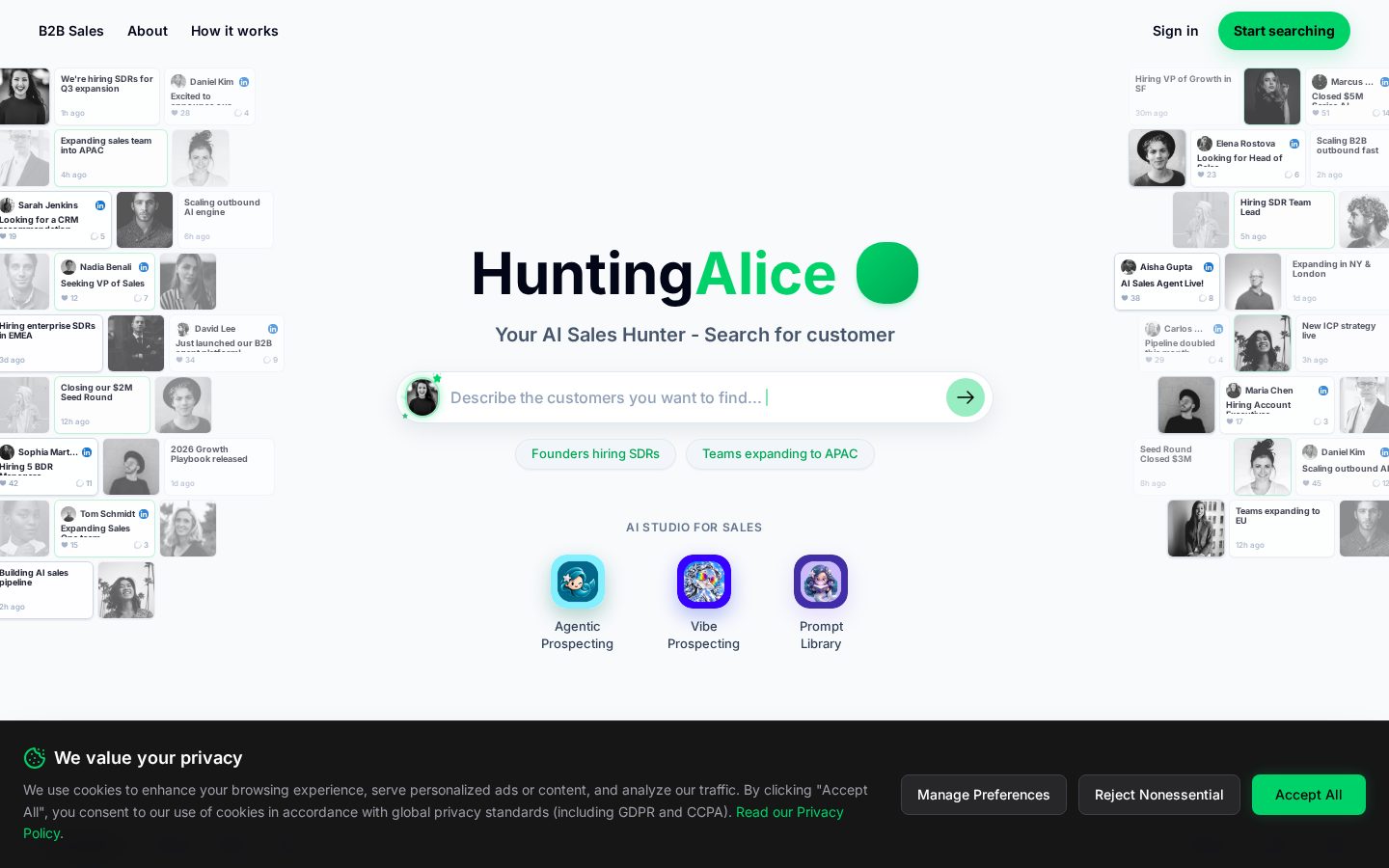Select the Founders hiring SDRs suggestion chip
The width and height of the screenshot is (1389, 868).
coord(595,454)
